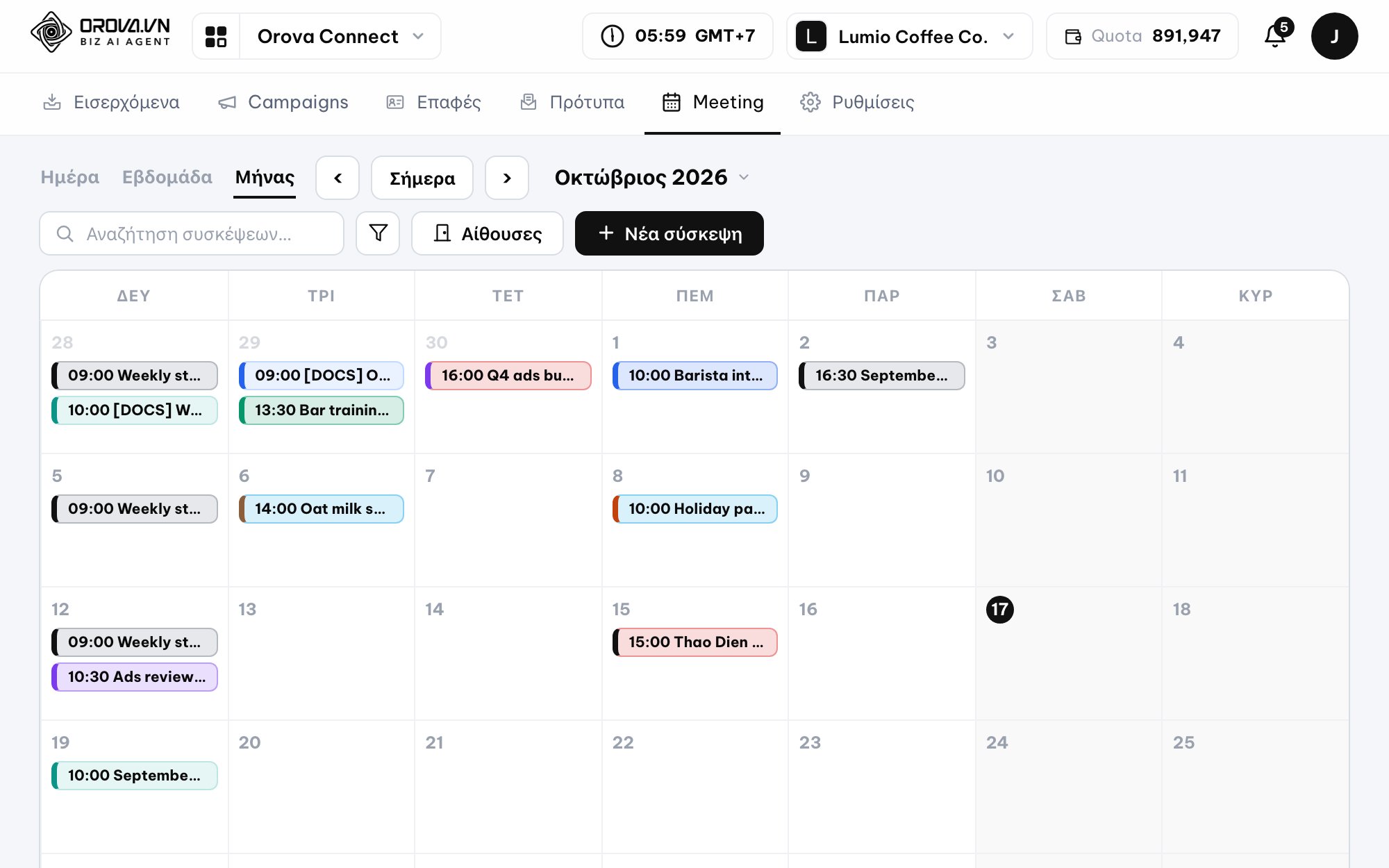Open 15:00 Thao Dien event

click(x=695, y=642)
